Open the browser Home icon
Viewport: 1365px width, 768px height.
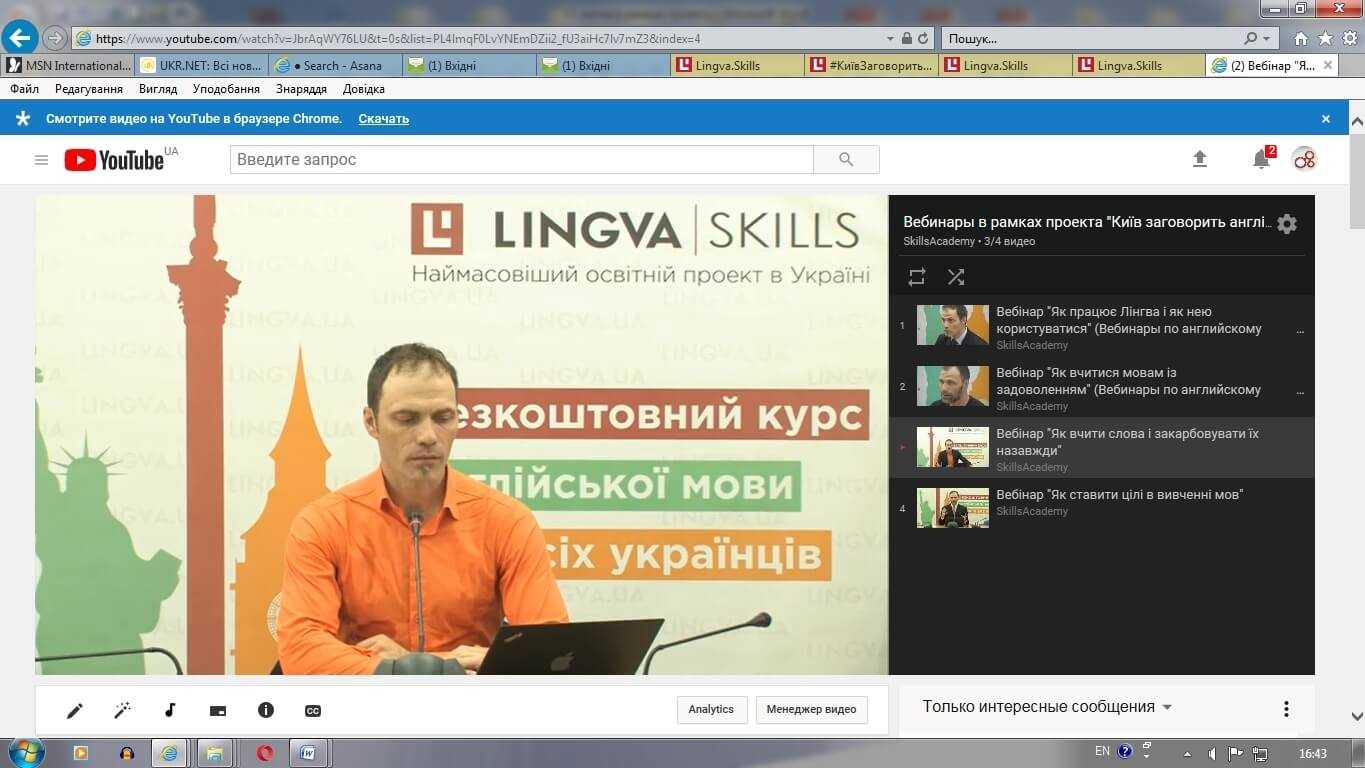click(x=1301, y=39)
